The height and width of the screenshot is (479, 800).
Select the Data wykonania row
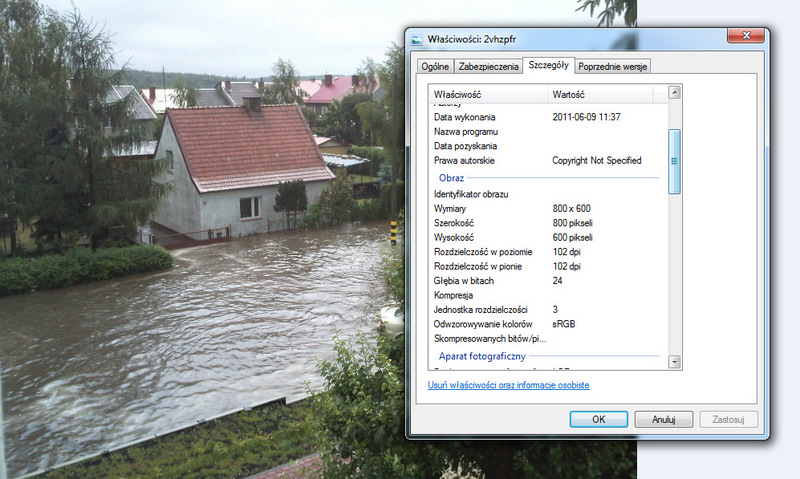(548, 117)
